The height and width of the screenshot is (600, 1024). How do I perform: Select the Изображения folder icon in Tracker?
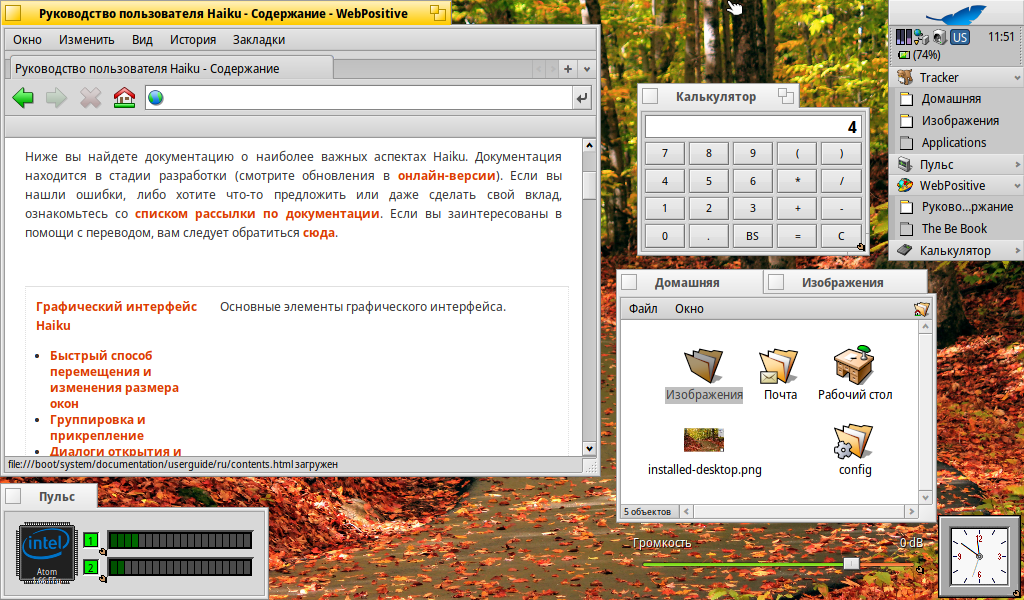tap(704, 368)
